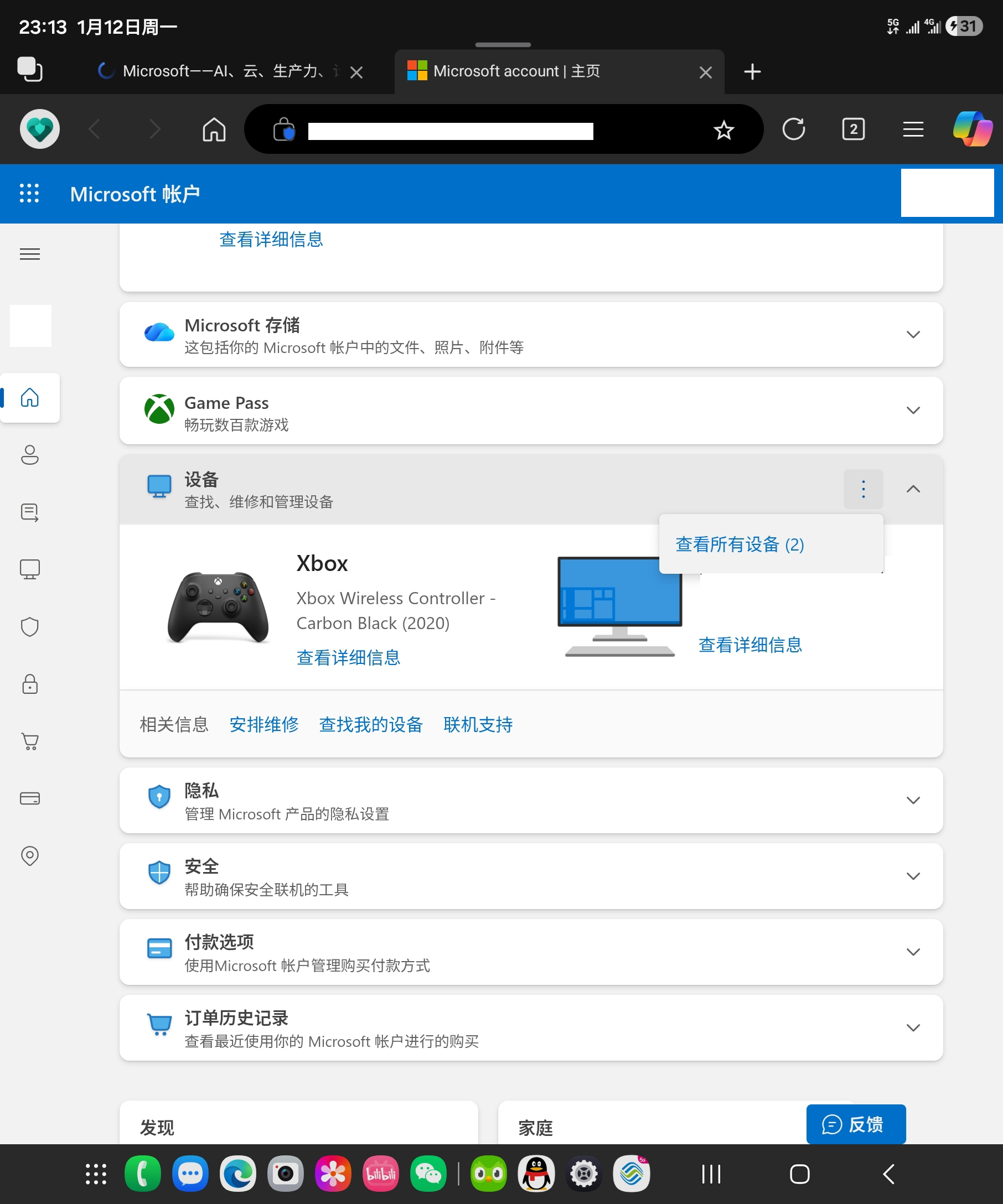
Task: Click the Xbox controller thumbnail
Action: [218, 607]
